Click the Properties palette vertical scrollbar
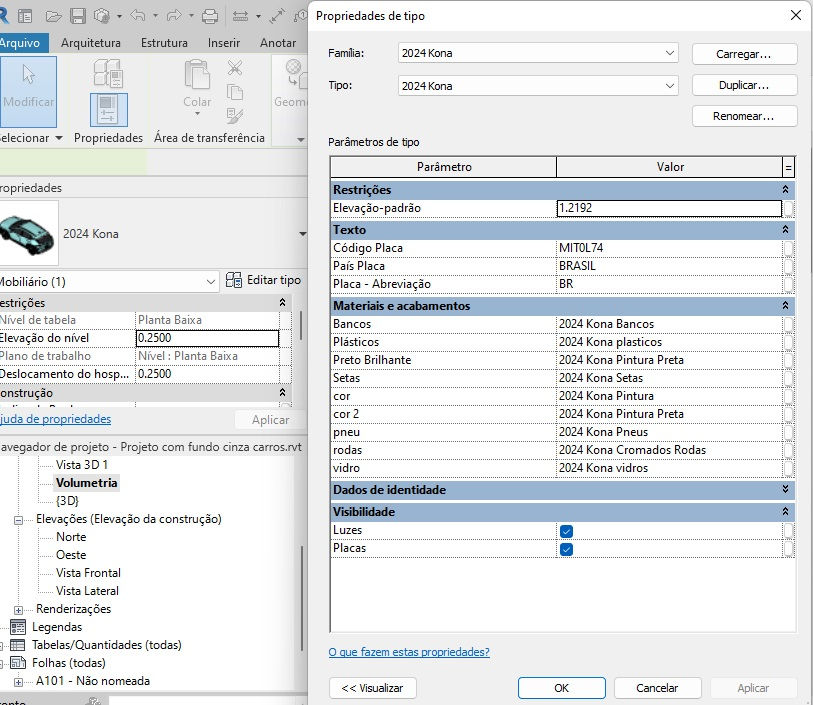This screenshot has height=705, width=813. tap(301, 326)
